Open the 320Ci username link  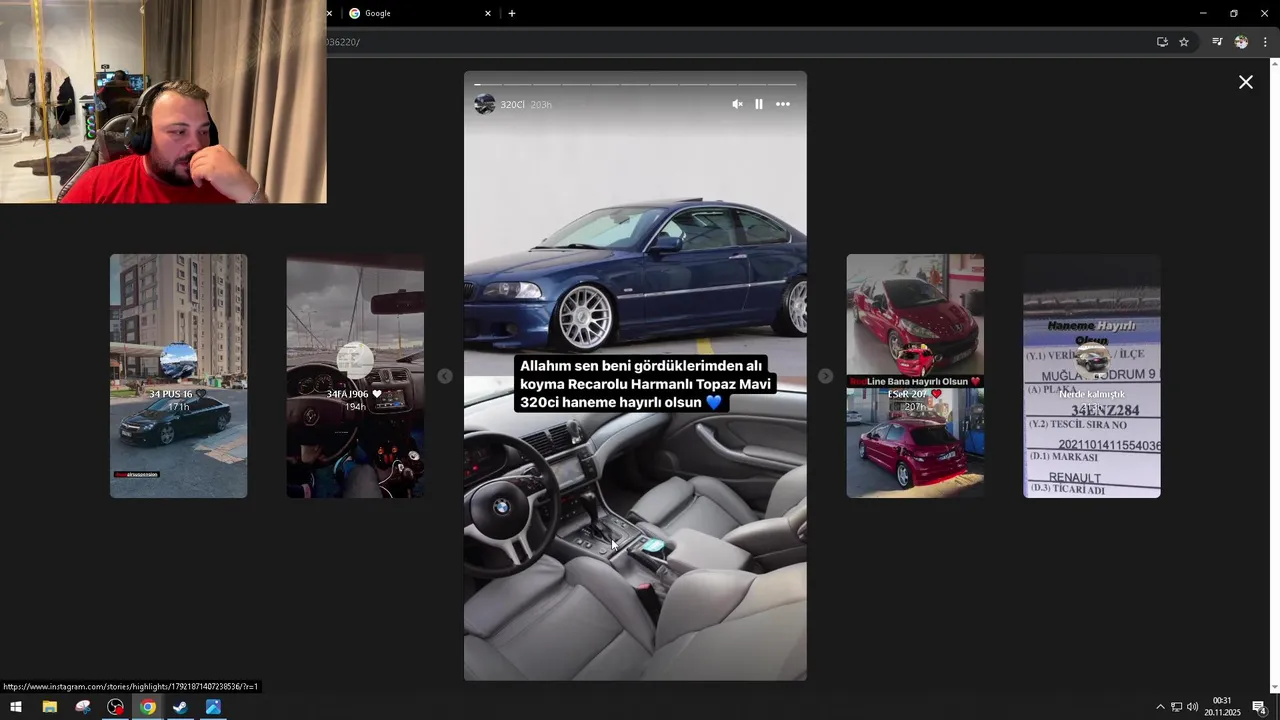tap(512, 105)
